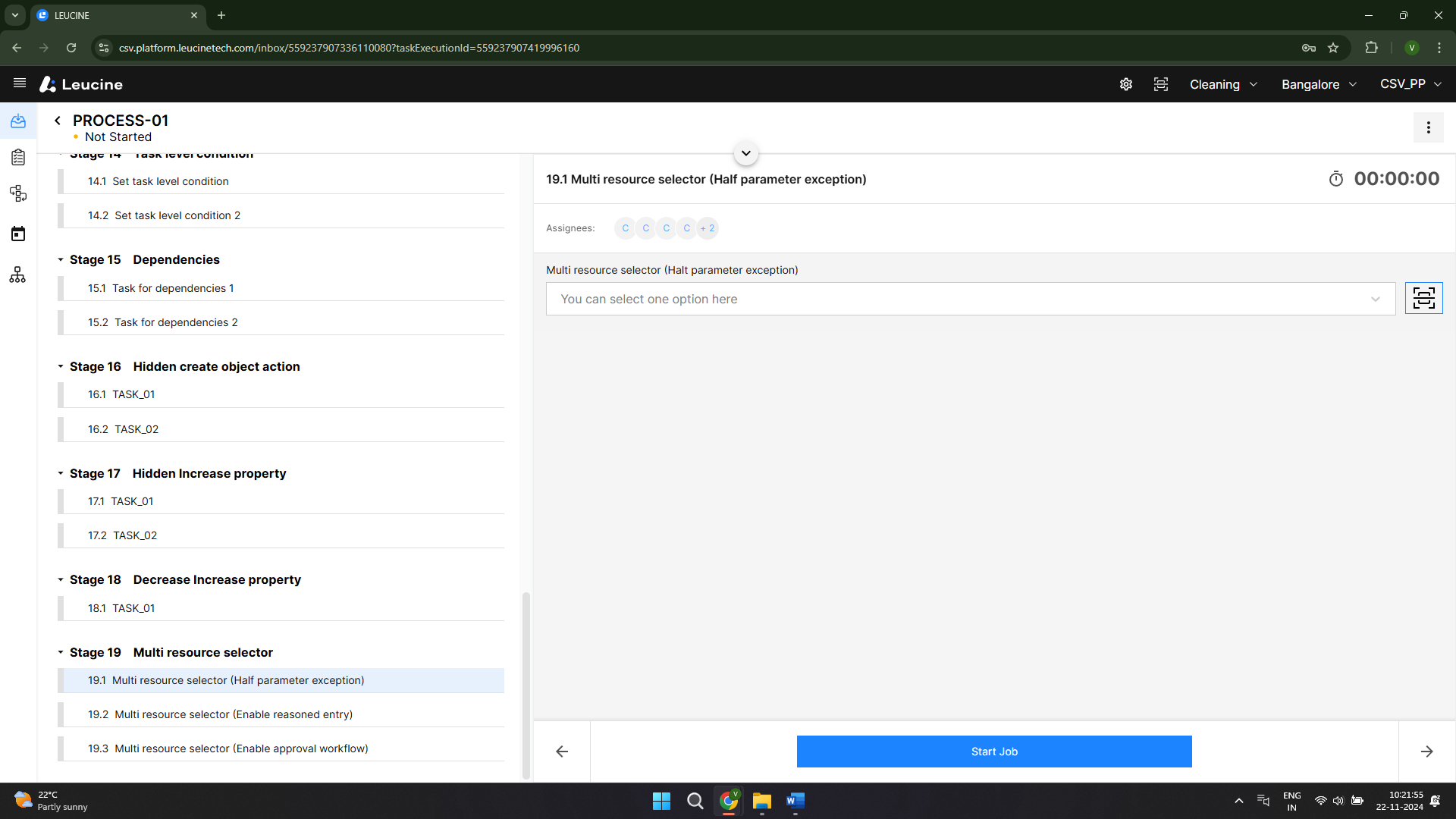This screenshot has width=1456, height=819.
Task: Select the LEUCINE browser tab
Action: coord(118,15)
